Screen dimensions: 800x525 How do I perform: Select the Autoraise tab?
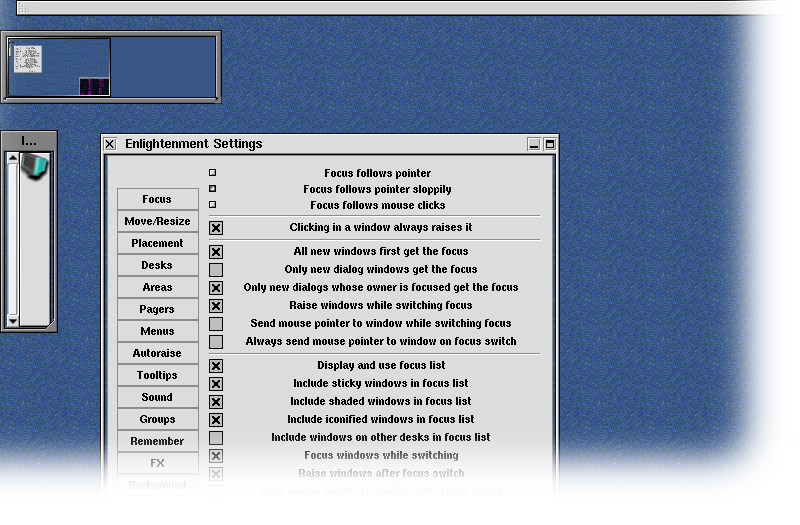tap(157, 353)
